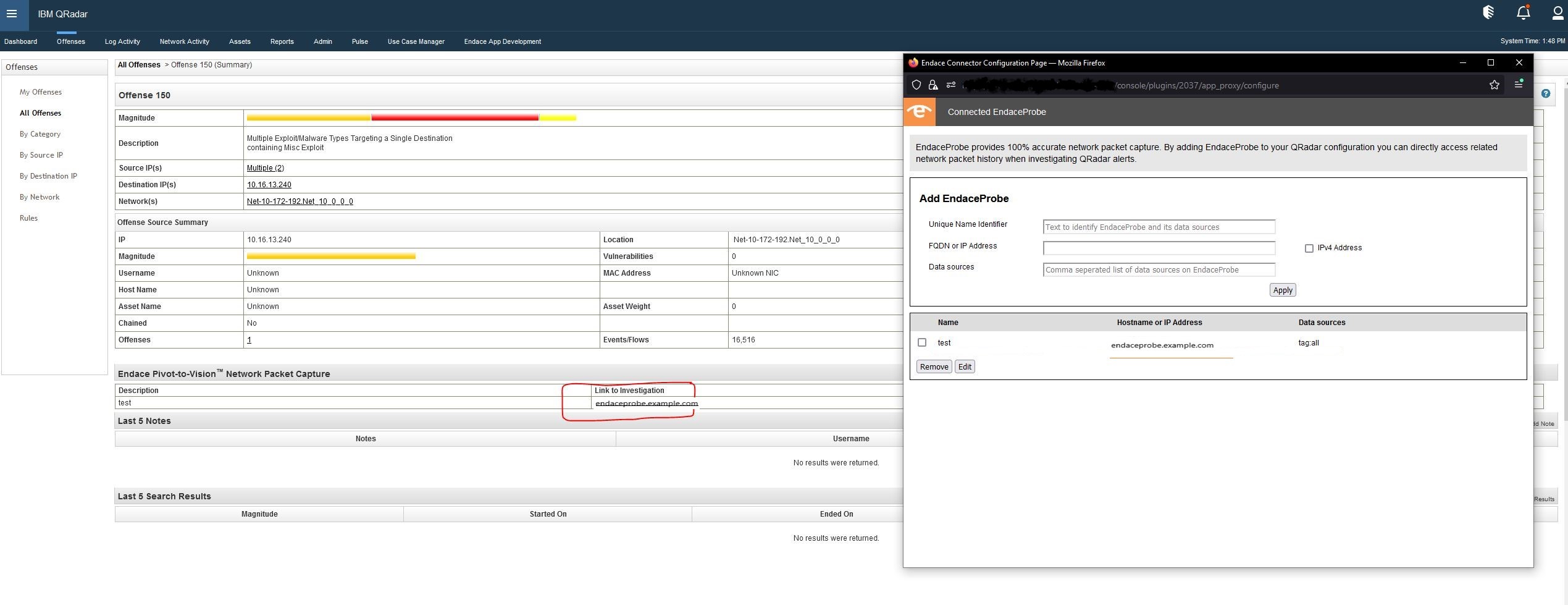Open the user profile icon
1568x605 pixels.
pos(1558,12)
